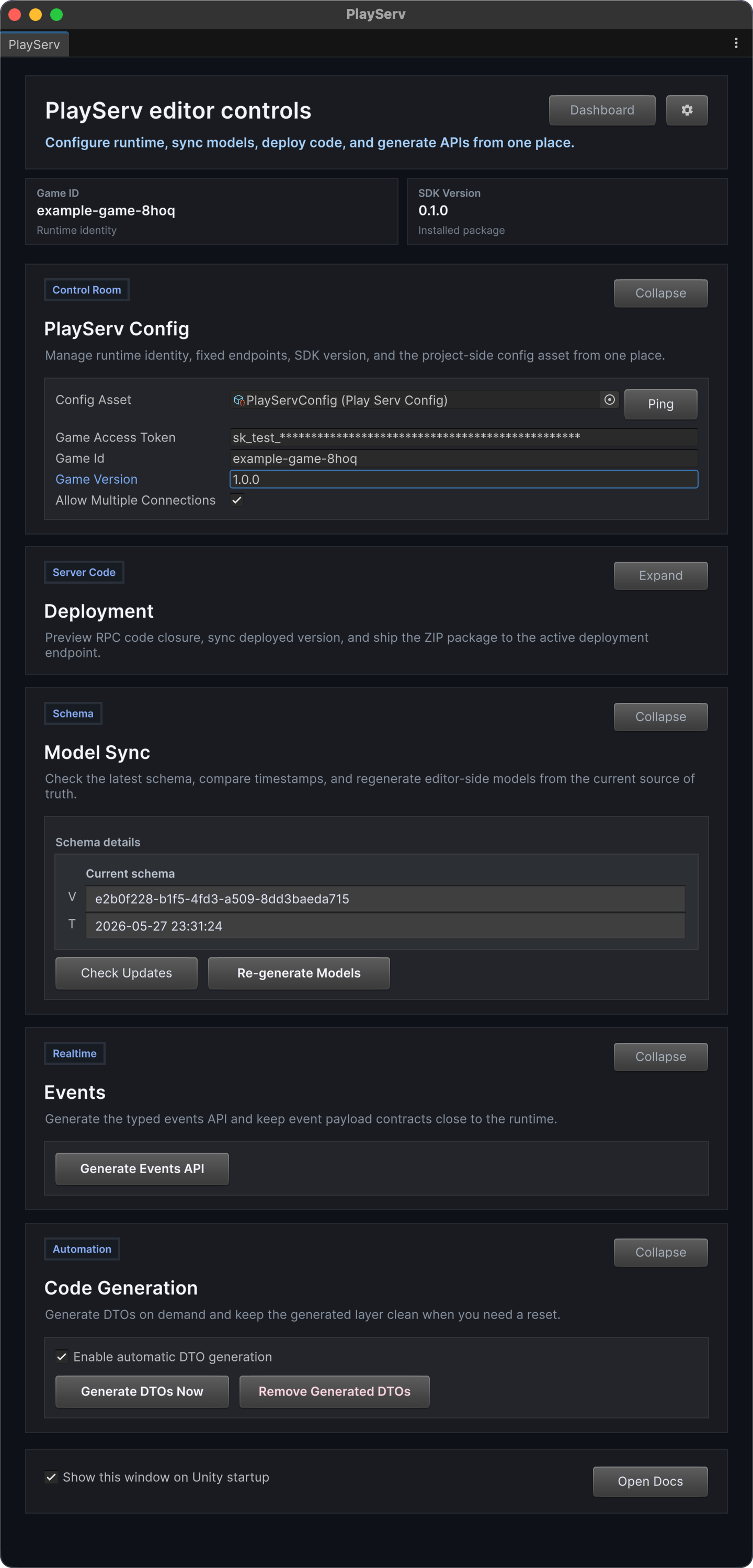
Task: Open the Dashboard
Action: click(x=602, y=110)
